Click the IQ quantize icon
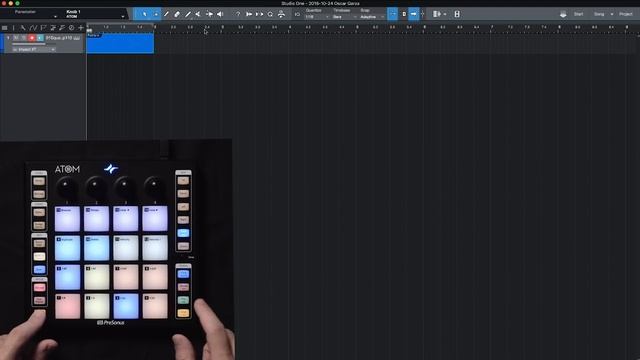Screen dimensions: 640x360 (x=297, y=15)
